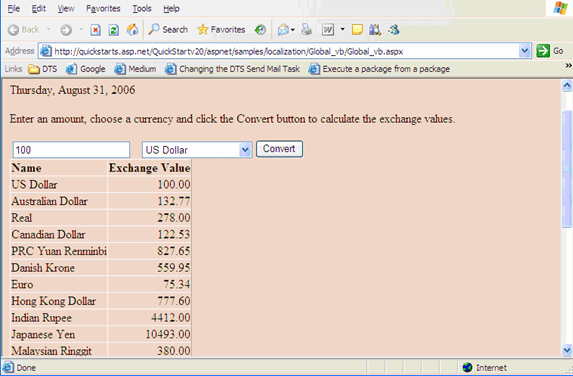Viewport: 573px width, 376px height.
Task: Go to the Home page icon
Action: [132, 30]
